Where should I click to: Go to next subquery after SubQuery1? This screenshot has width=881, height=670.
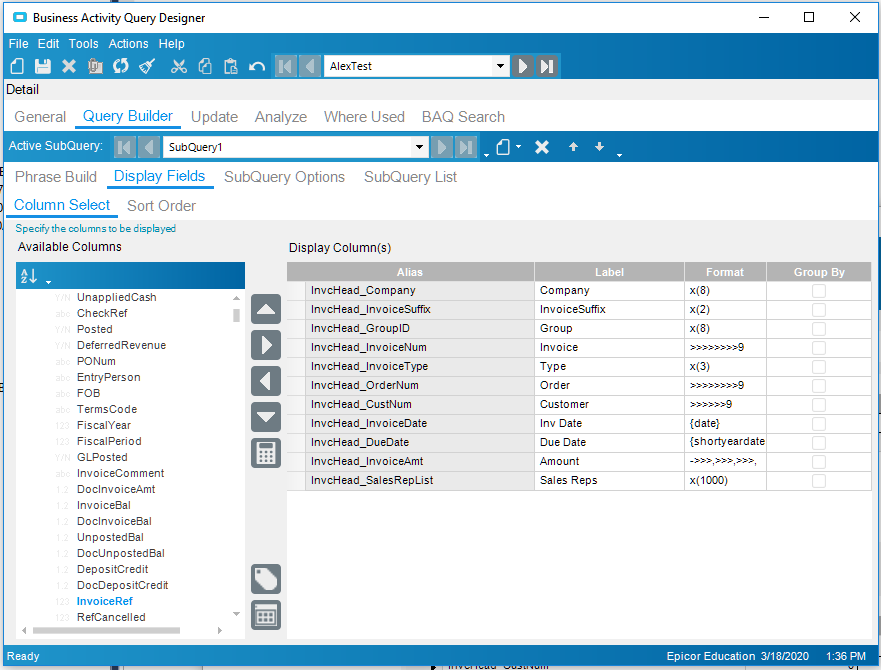442,147
